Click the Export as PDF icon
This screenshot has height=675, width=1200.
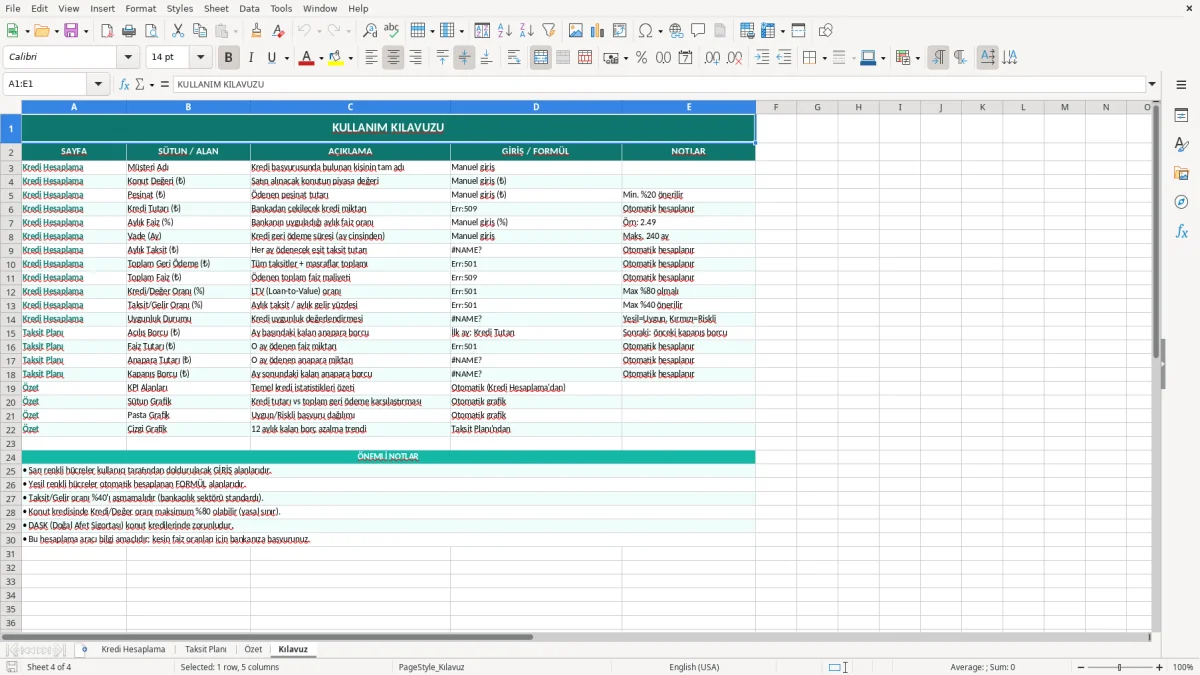click(x=107, y=31)
